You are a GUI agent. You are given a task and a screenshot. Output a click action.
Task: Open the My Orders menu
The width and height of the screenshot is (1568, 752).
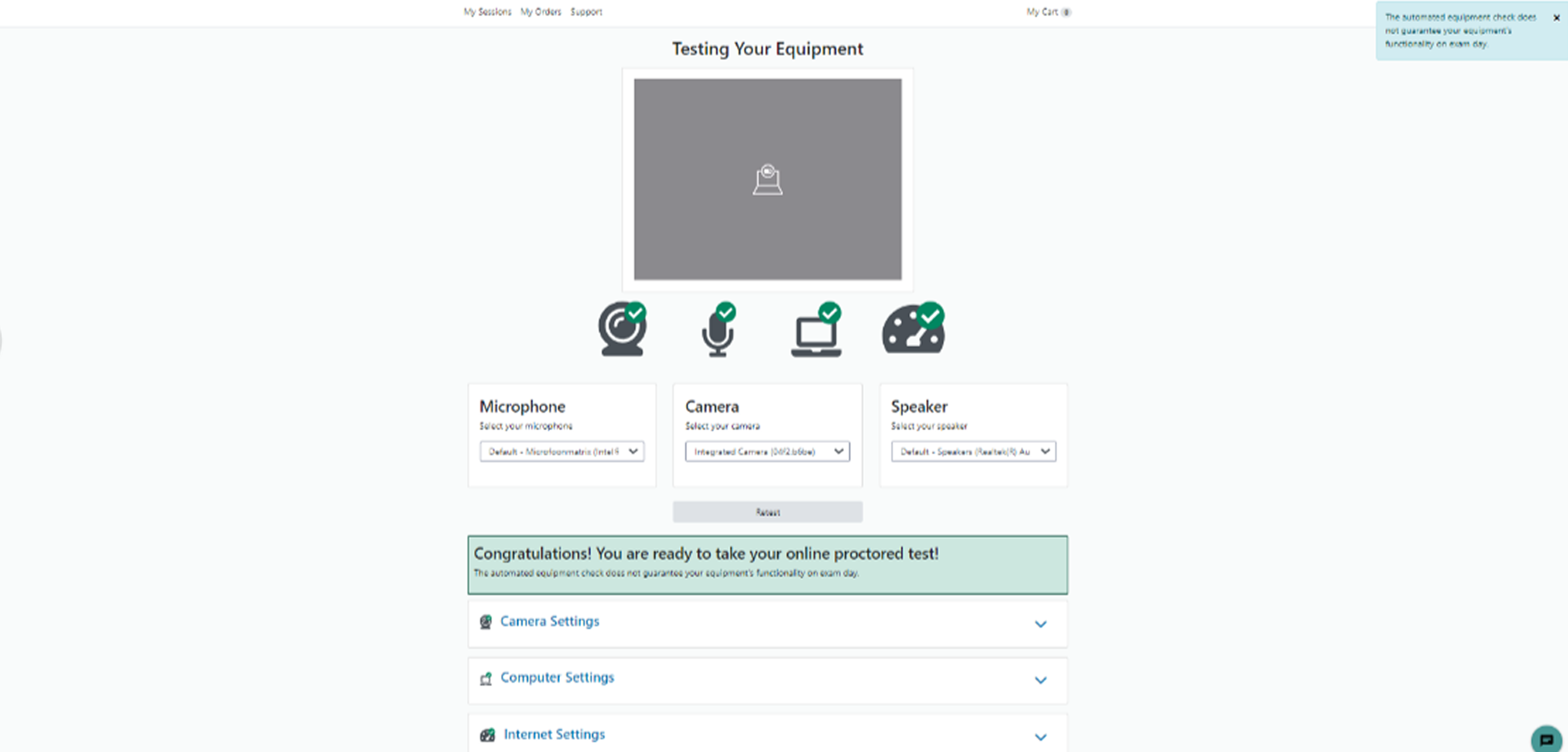541,12
